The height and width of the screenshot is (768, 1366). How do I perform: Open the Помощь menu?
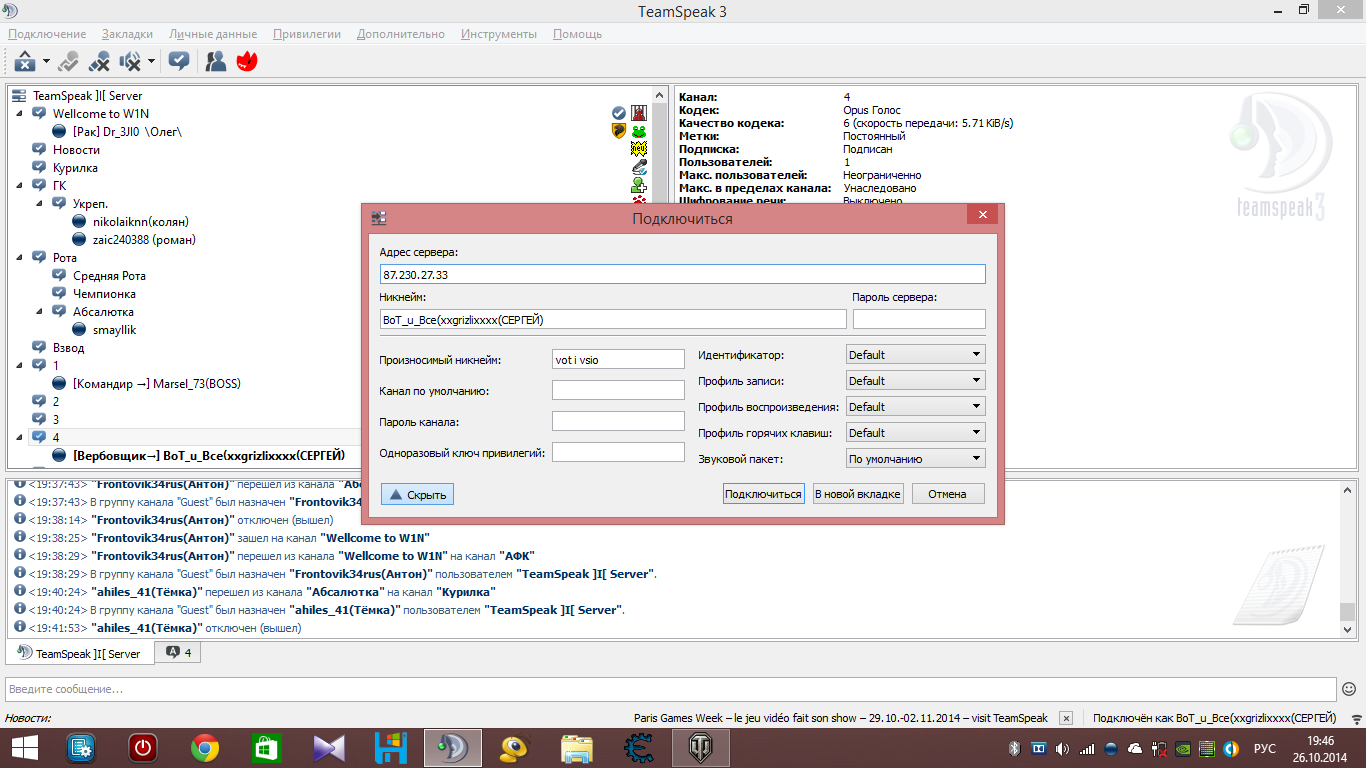point(577,34)
